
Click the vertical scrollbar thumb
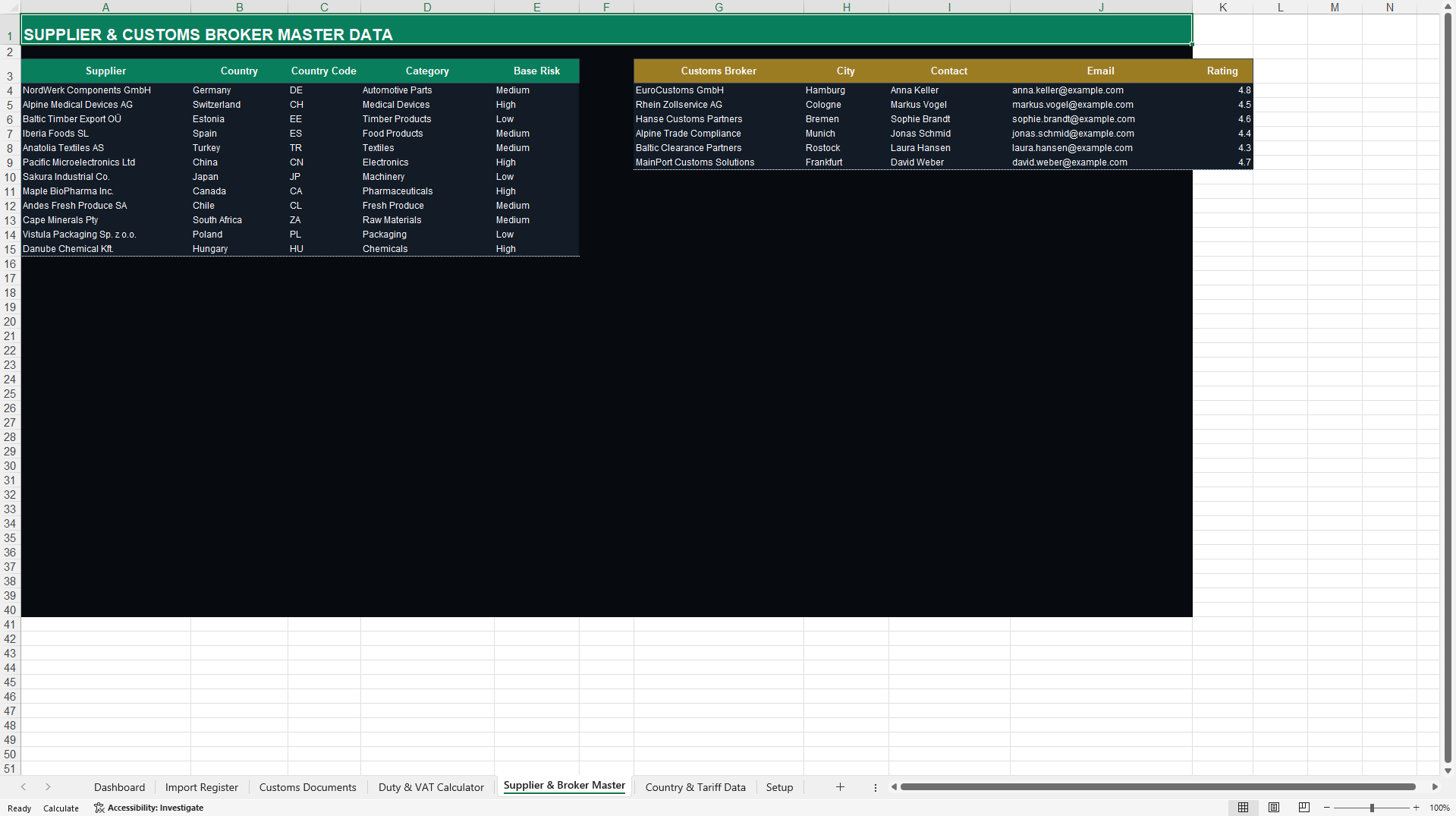tap(1448, 387)
